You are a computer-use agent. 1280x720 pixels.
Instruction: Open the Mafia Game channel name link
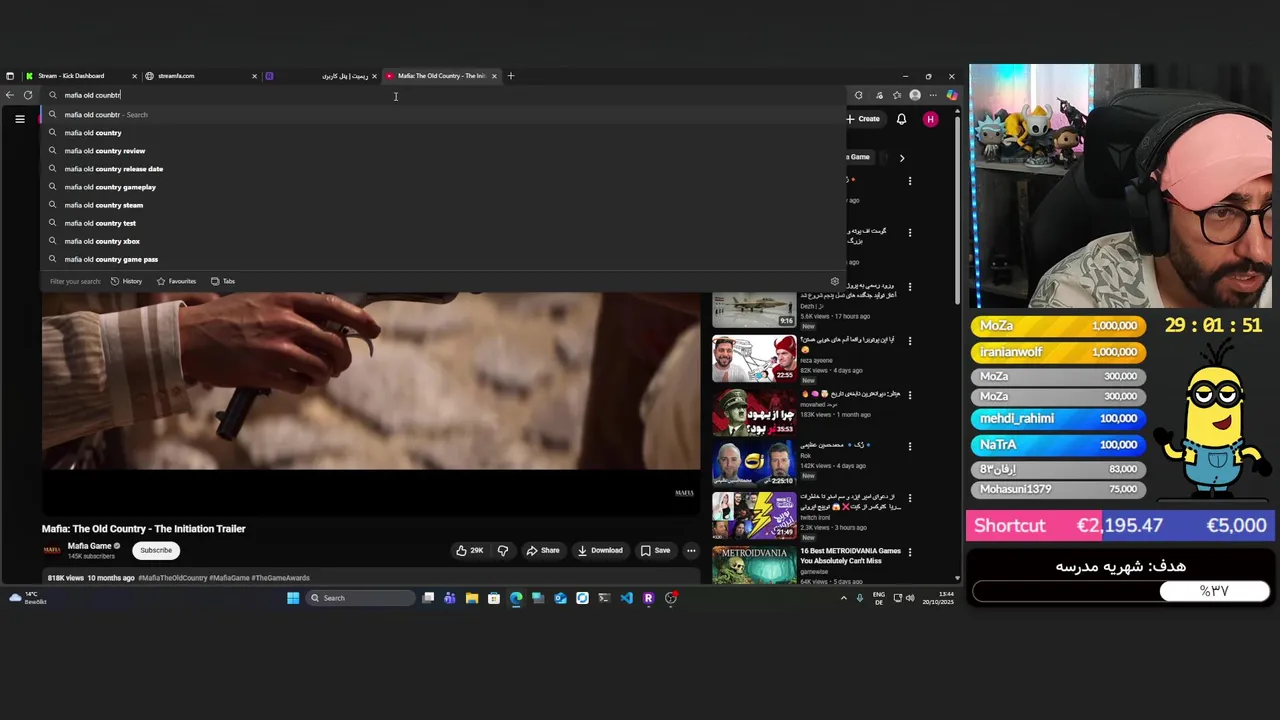(89, 546)
